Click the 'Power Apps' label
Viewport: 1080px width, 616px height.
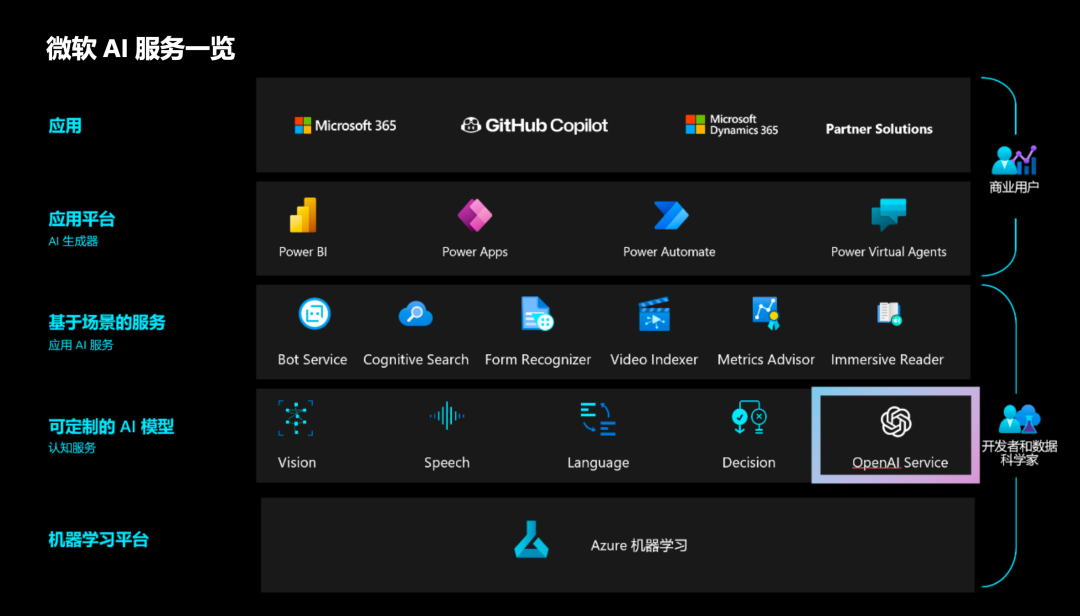(475, 252)
